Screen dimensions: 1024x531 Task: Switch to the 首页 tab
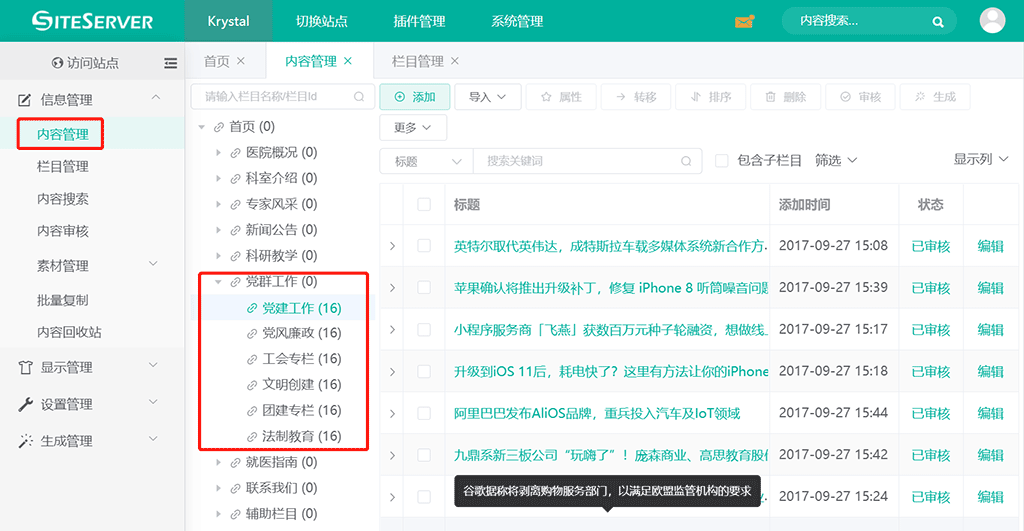[216, 61]
